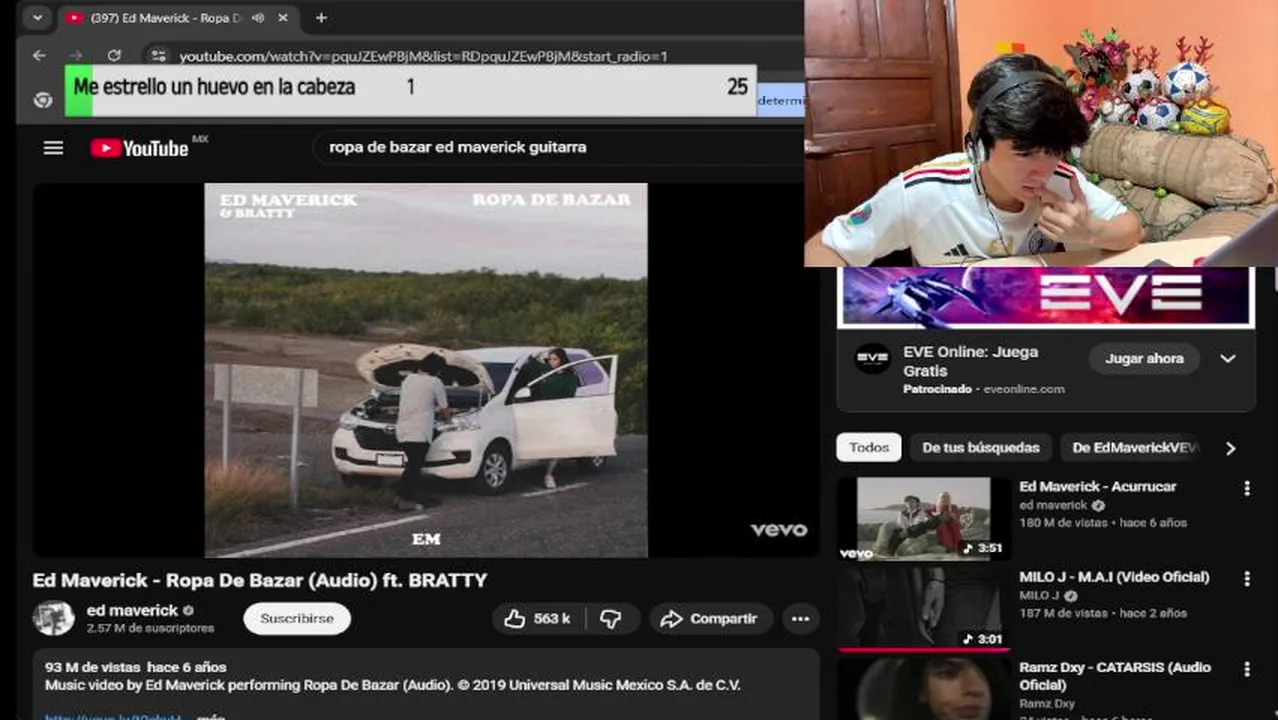Open the MILO J - M.A.I (Video Oficial) title
Image resolution: width=1278 pixels, height=720 pixels.
(1114, 577)
